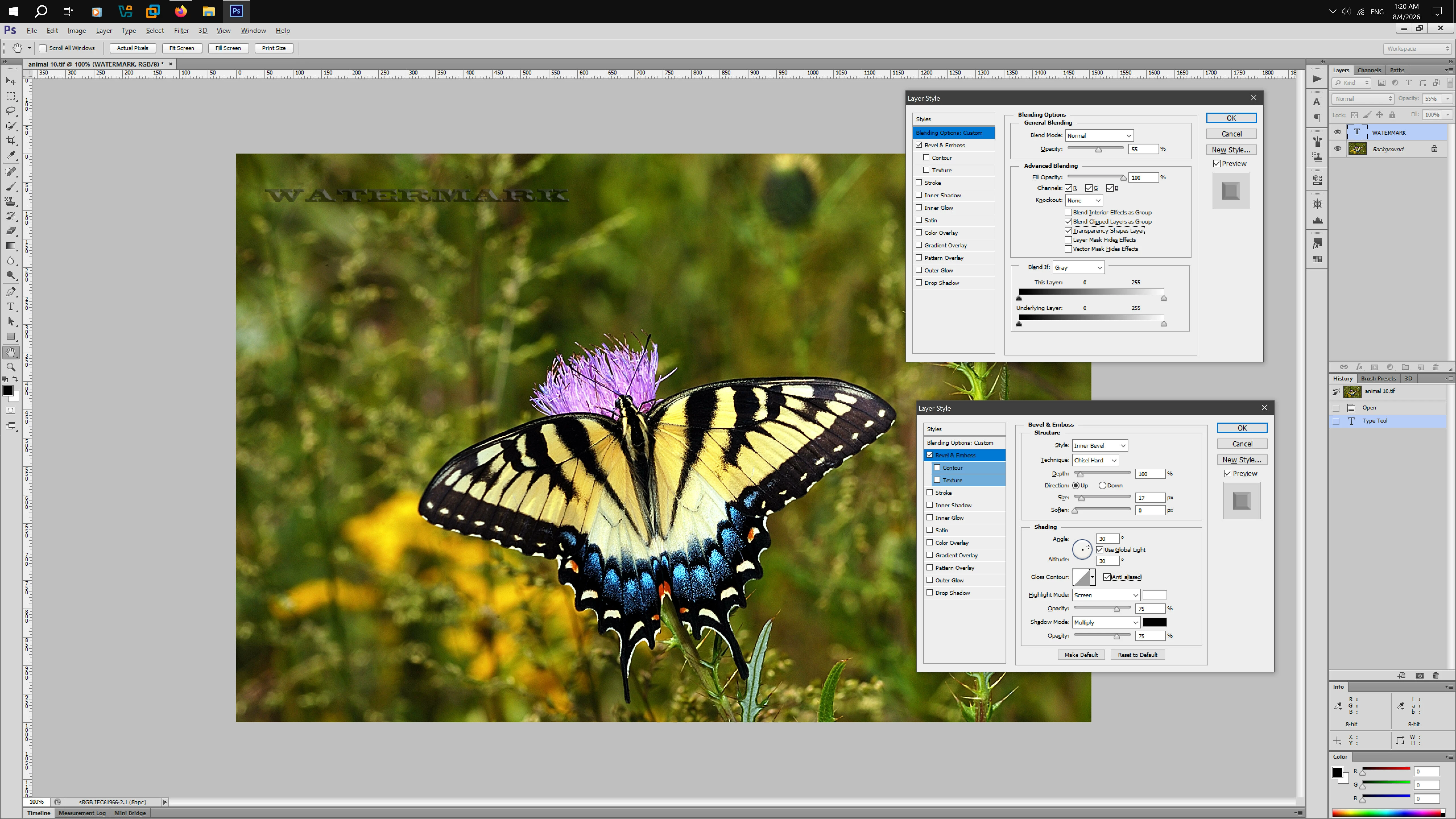Select the Pen tool
This screenshot has width=1456, height=819.
pyautogui.click(x=11, y=292)
